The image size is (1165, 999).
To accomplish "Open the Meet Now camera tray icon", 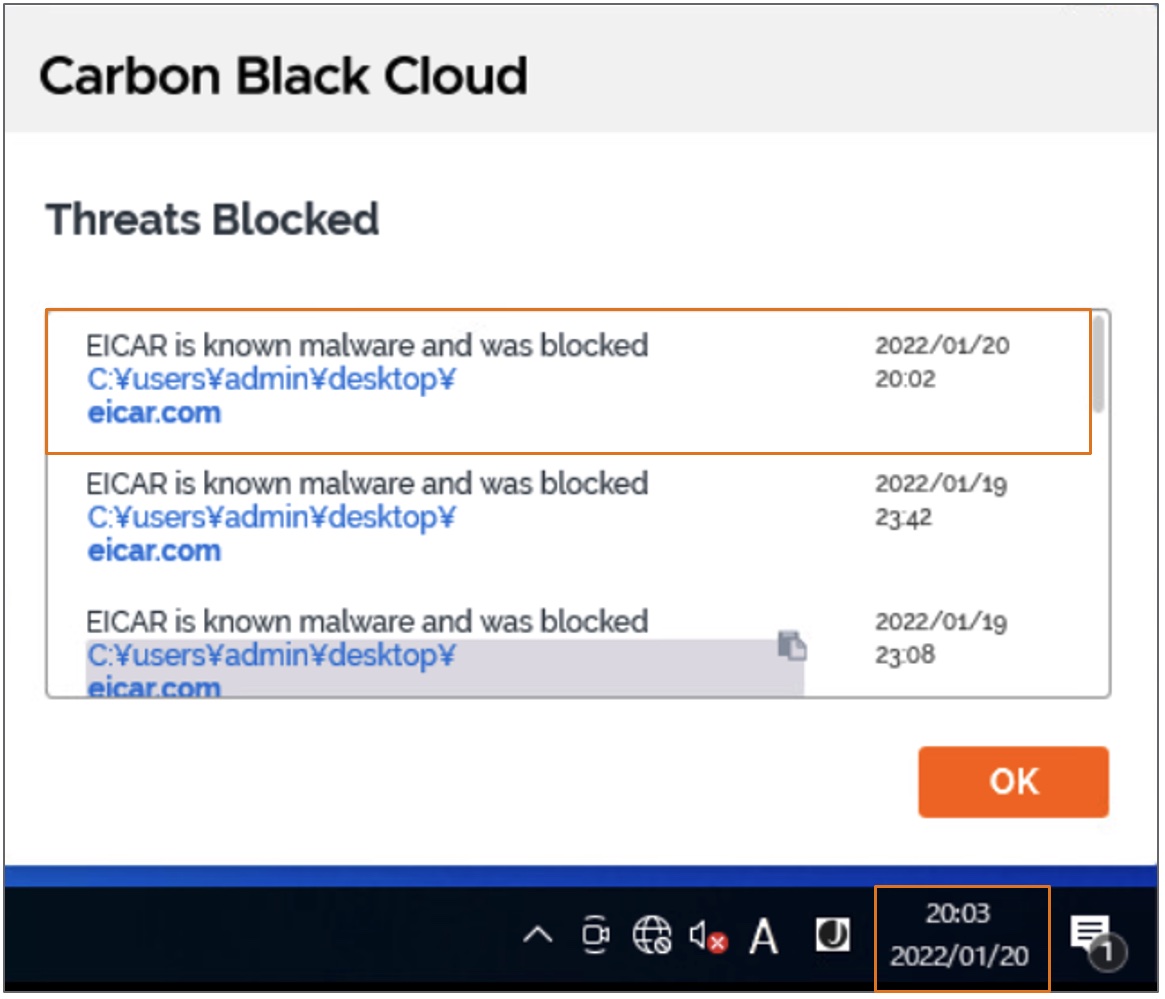I will coord(595,936).
